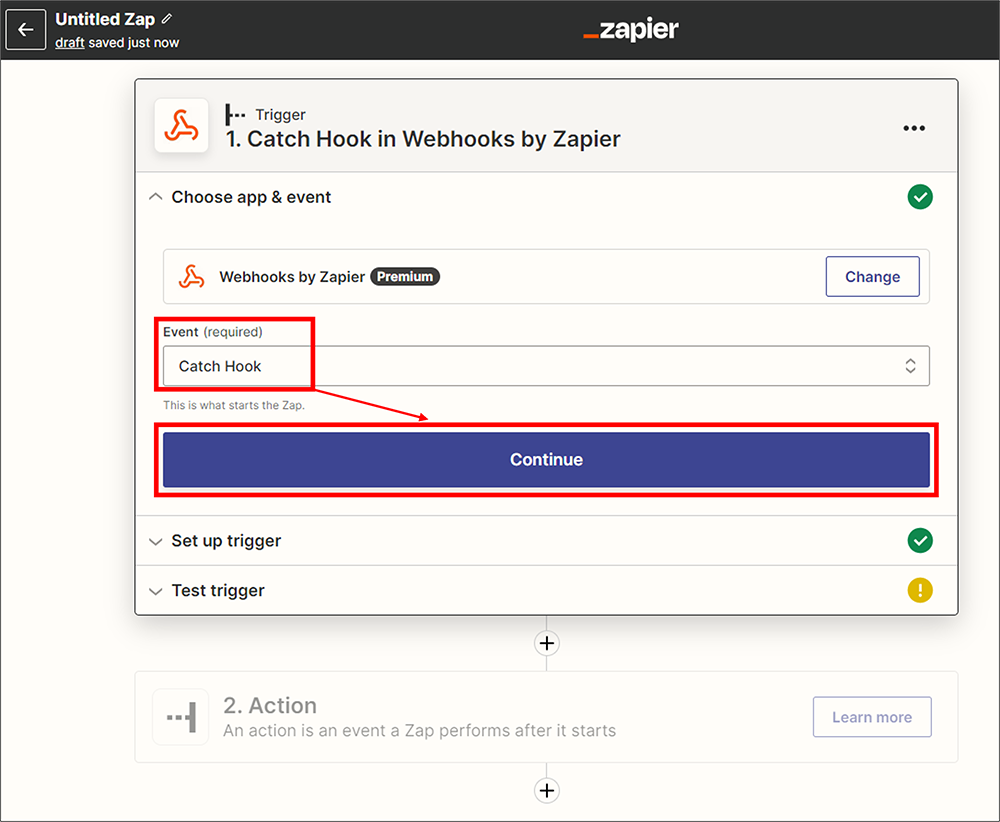Select the 2. Action step card
This screenshot has width=1000, height=822.
pyautogui.click(x=546, y=717)
